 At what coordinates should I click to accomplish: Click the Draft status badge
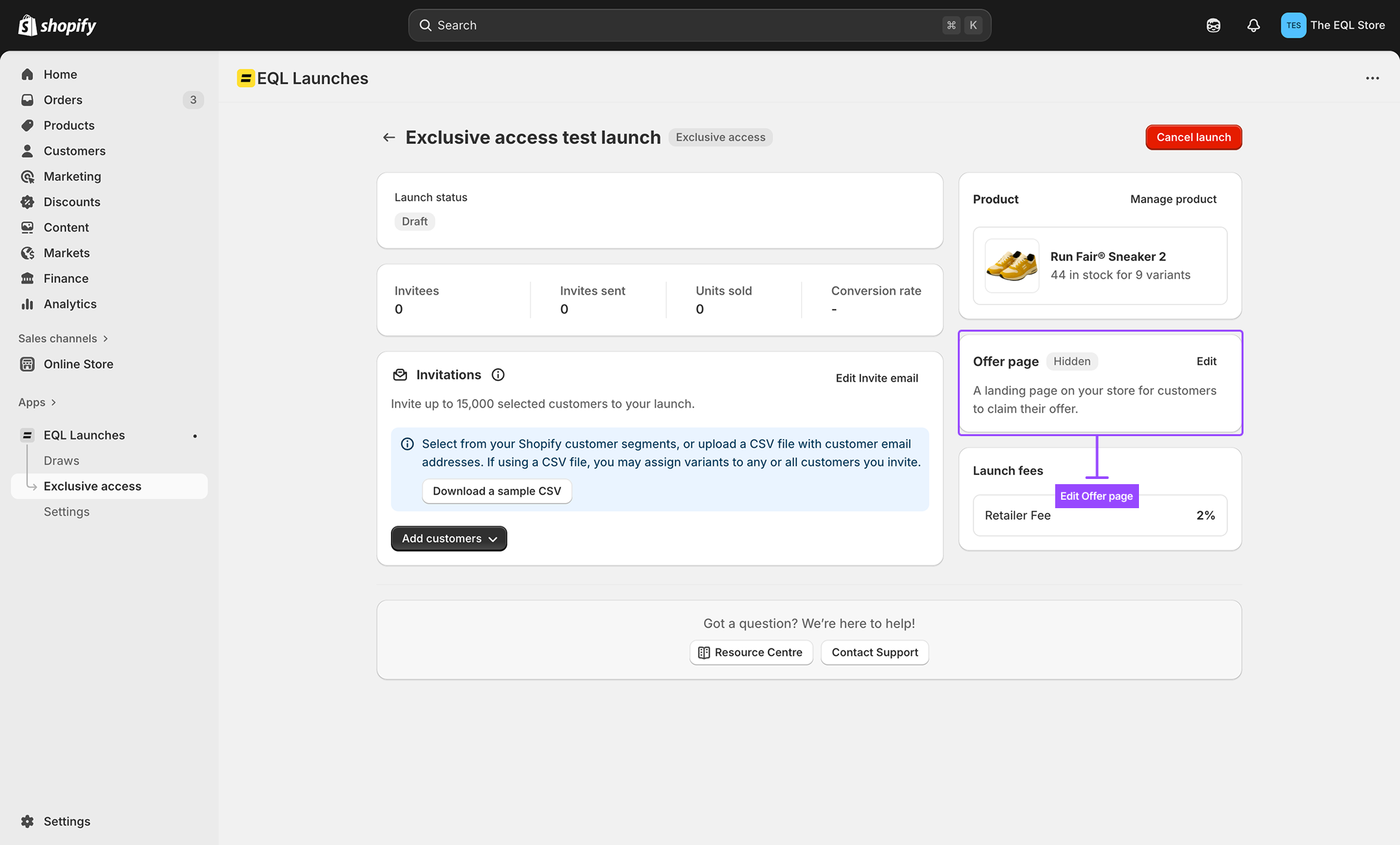coord(414,221)
